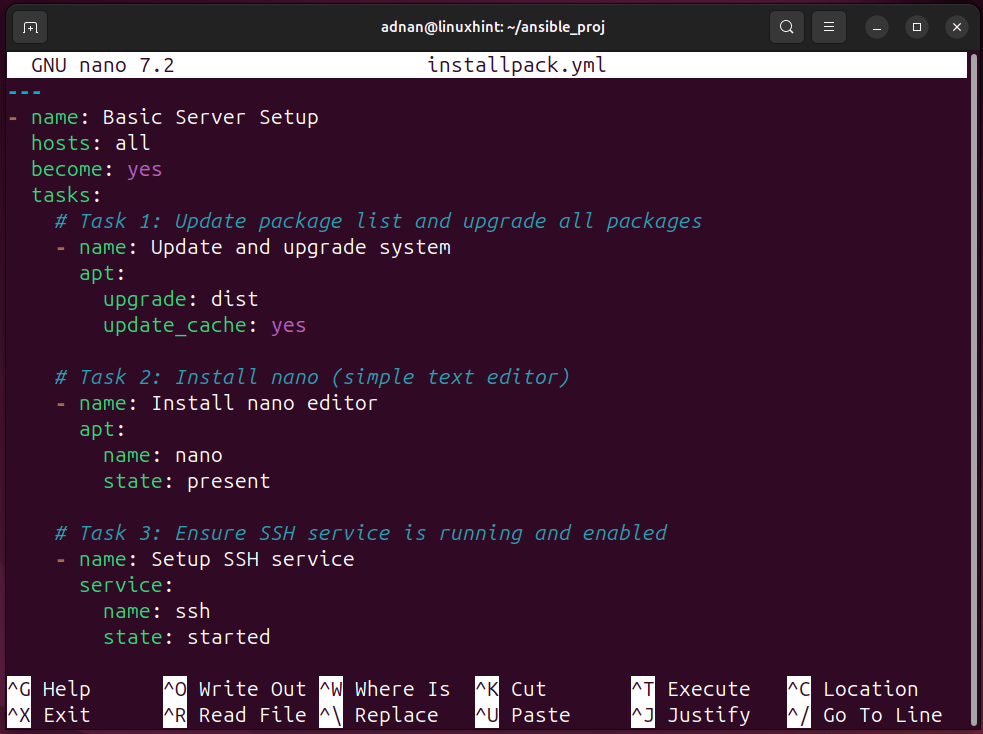Place cursor on 'Task 3' comment line
The height and width of the screenshot is (734, 983).
[361, 533]
